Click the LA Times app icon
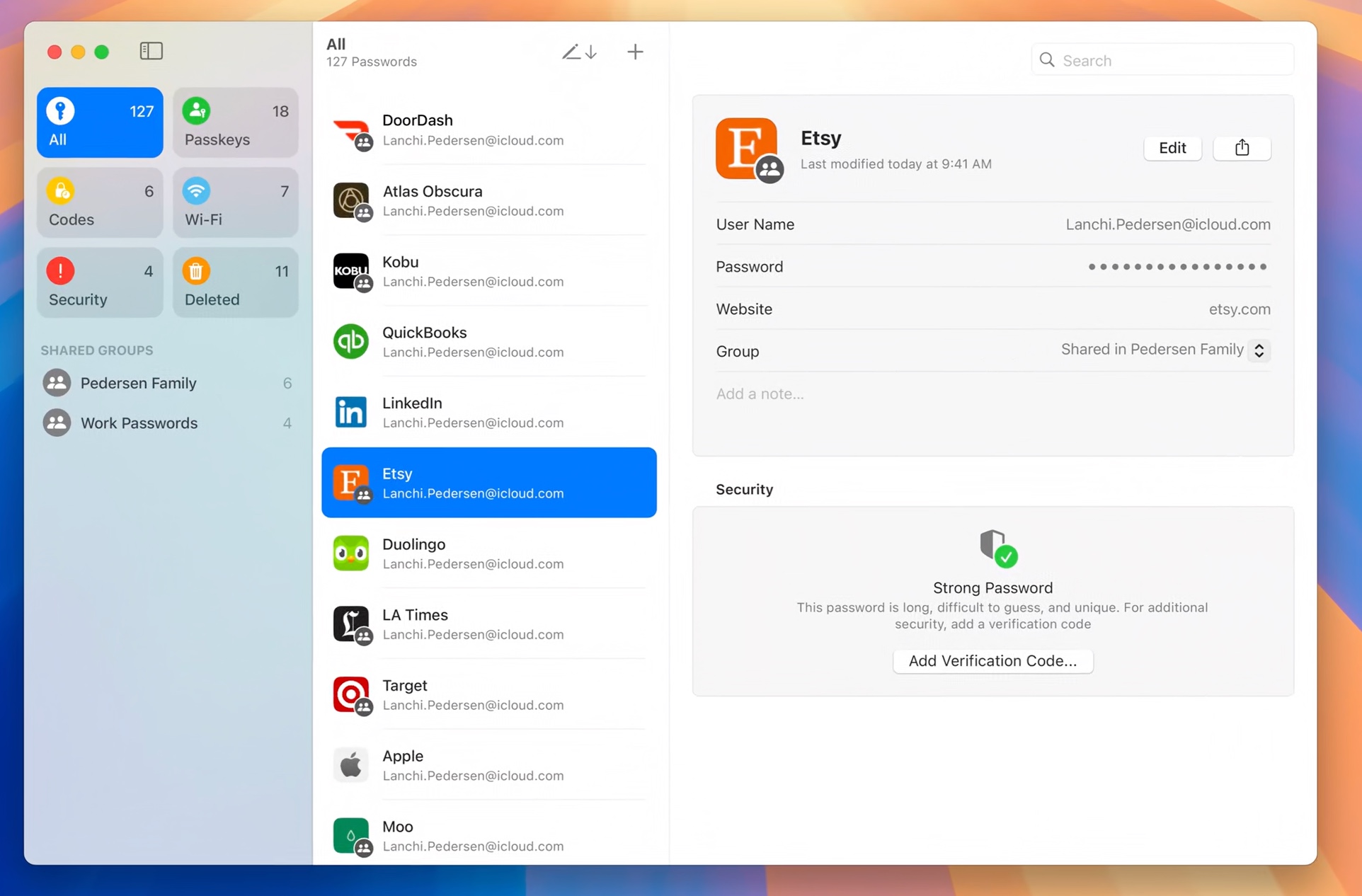Screen dimensions: 1362x896 pyautogui.click(x=352, y=624)
